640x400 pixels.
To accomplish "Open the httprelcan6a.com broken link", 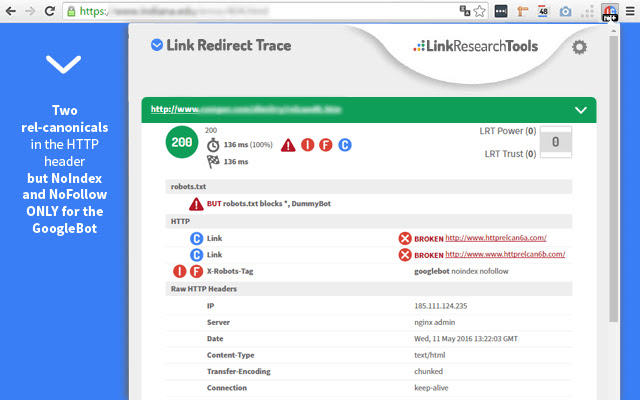I will (x=496, y=238).
